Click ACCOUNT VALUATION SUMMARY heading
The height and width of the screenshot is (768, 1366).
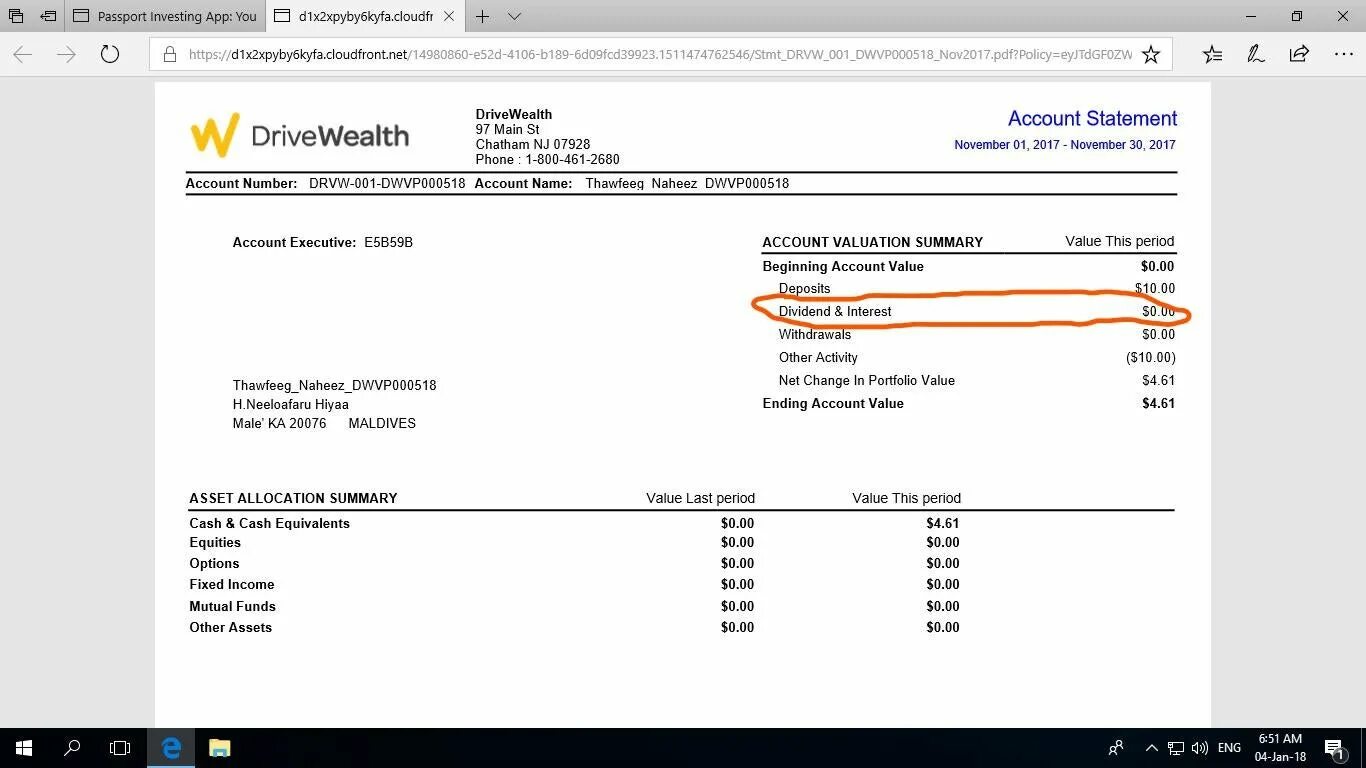coord(872,242)
